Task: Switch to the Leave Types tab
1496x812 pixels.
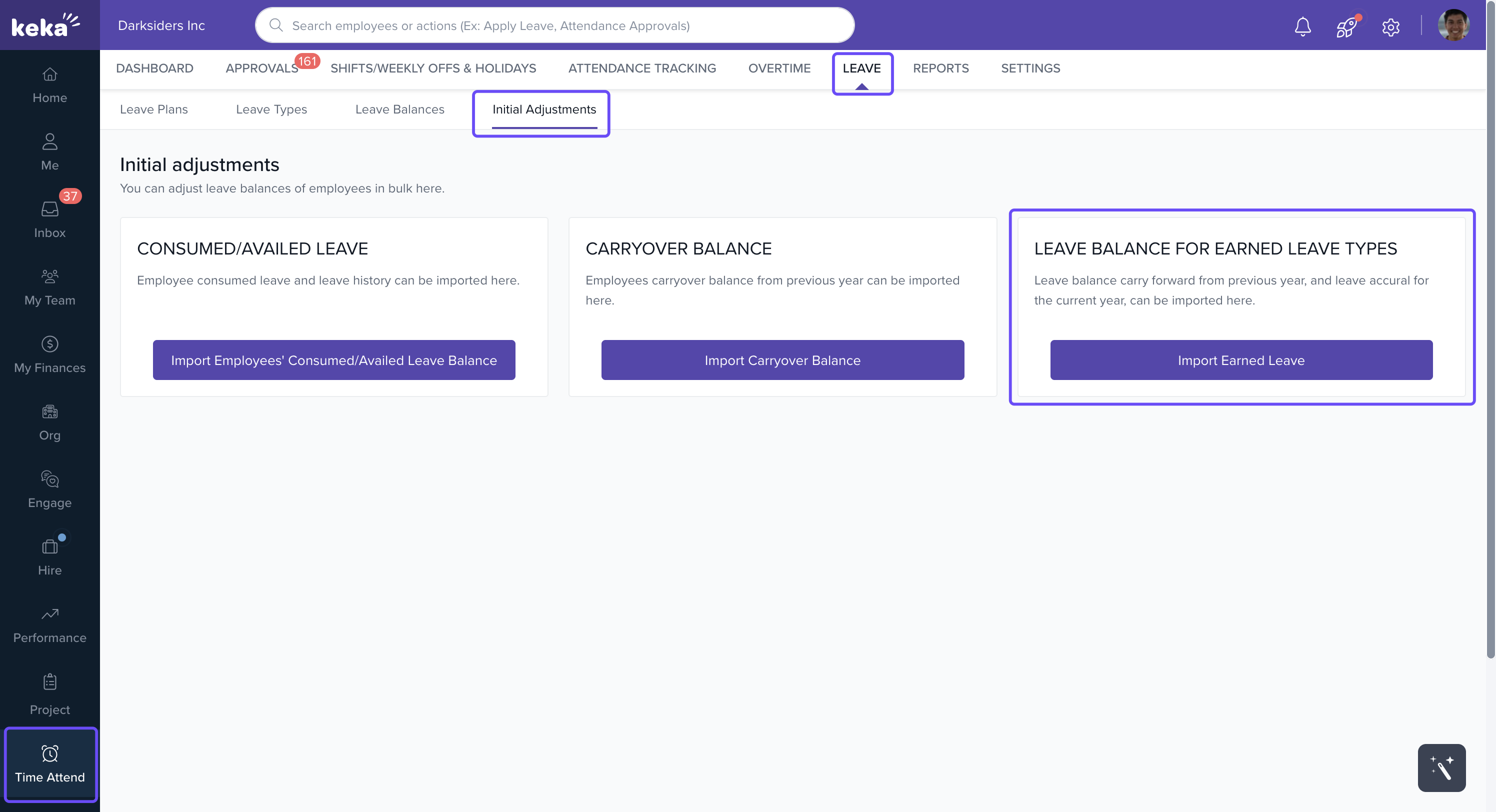Action: point(271,109)
